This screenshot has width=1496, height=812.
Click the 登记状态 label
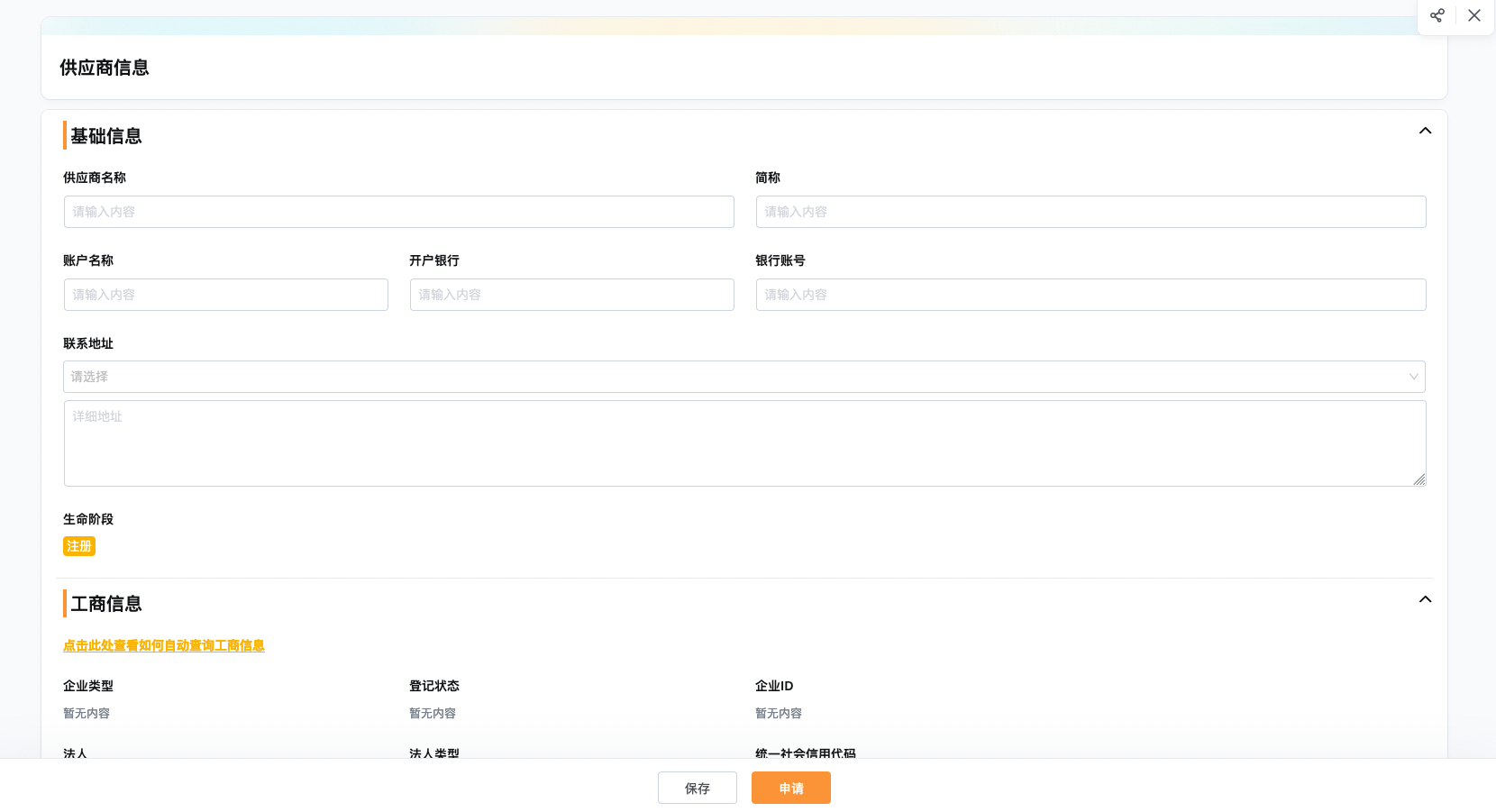point(434,686)
